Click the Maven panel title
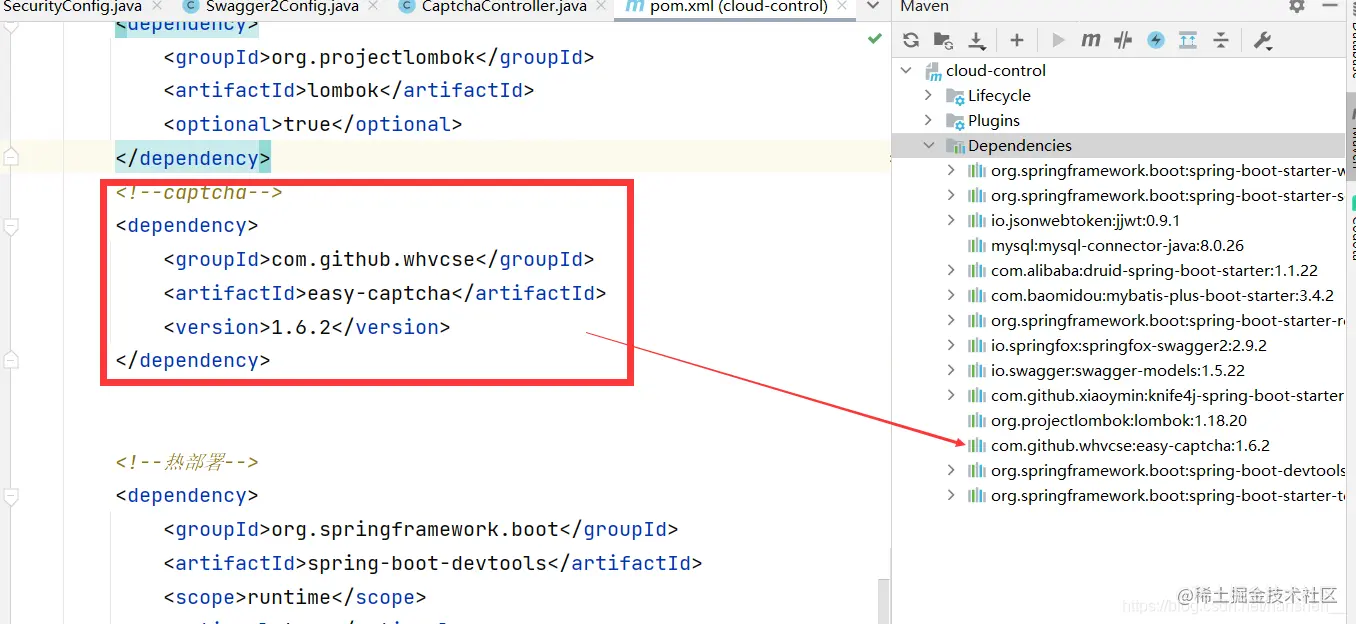This screenshot has width=1356, height=624. pos(925,7)
